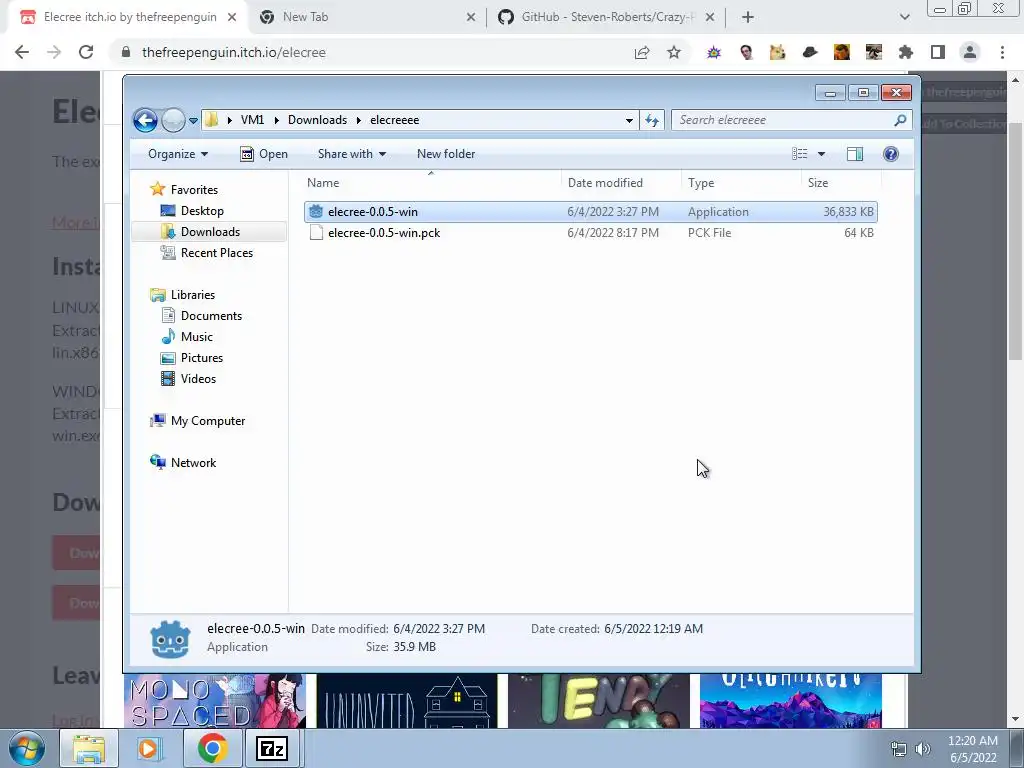Switch to the GitHub Steven-Roberts tab
This screenshot has width=1024, height=768.
606,17
